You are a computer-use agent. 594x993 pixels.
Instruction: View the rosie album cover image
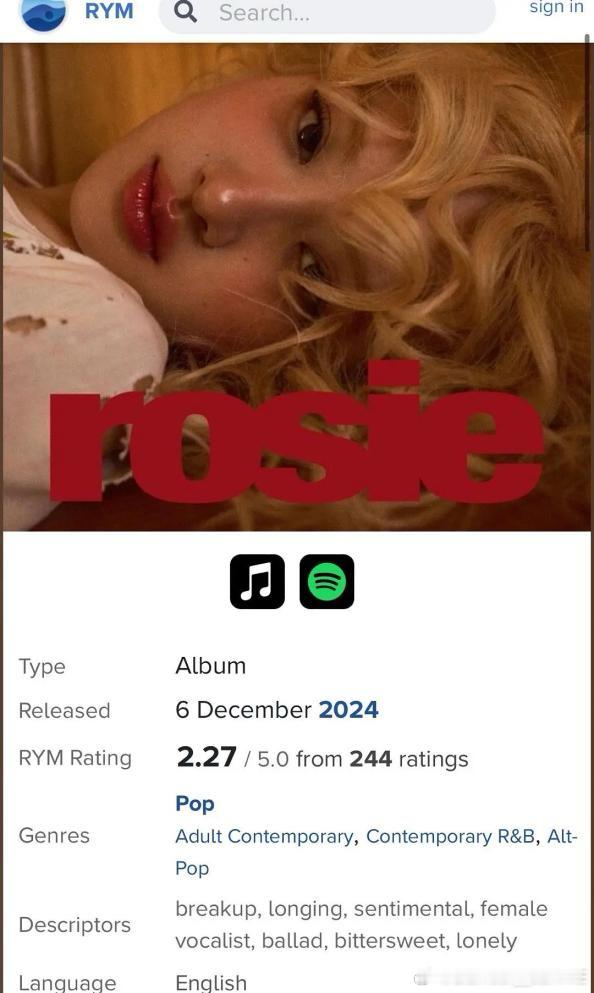[296, 287]
